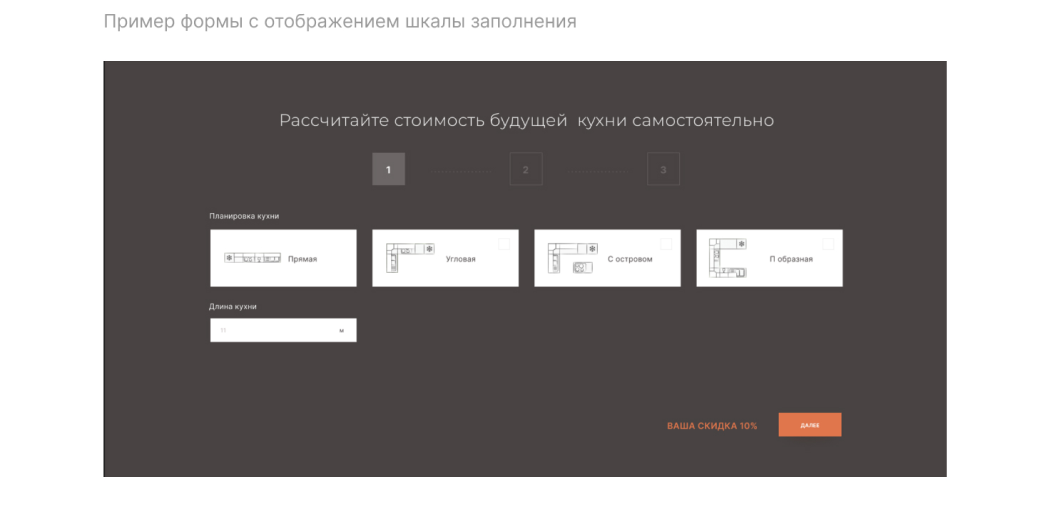Focus the Длина кухни length input field
This screenshot has height=518, width=1063.
pyautogui.click(x=283, y=330)
